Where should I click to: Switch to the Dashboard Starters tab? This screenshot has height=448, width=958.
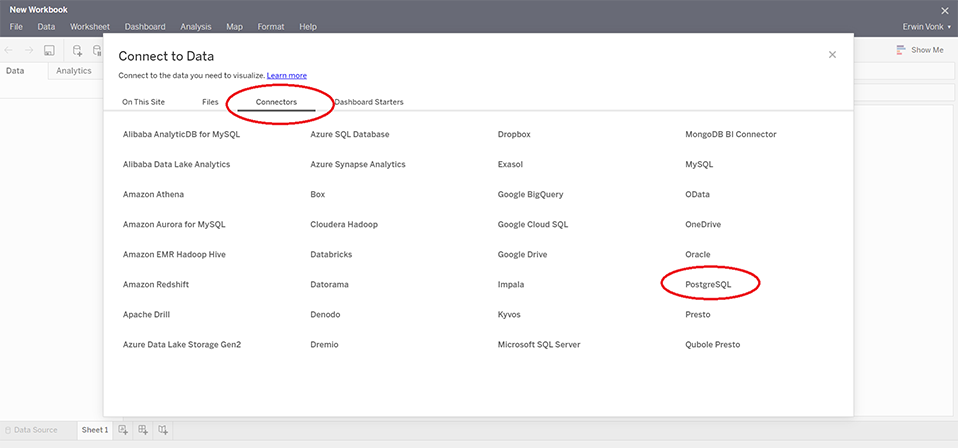[369, 102]
